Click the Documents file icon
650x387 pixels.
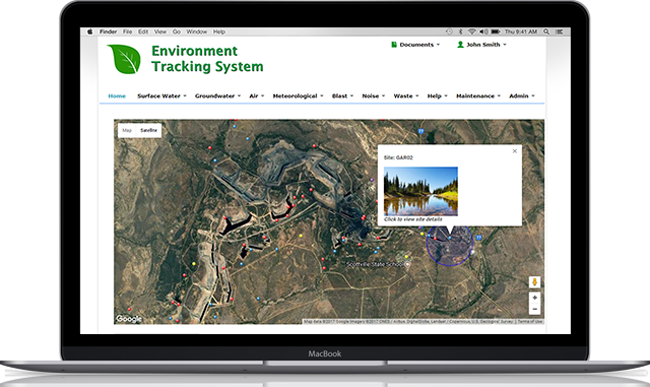(394, 44)
